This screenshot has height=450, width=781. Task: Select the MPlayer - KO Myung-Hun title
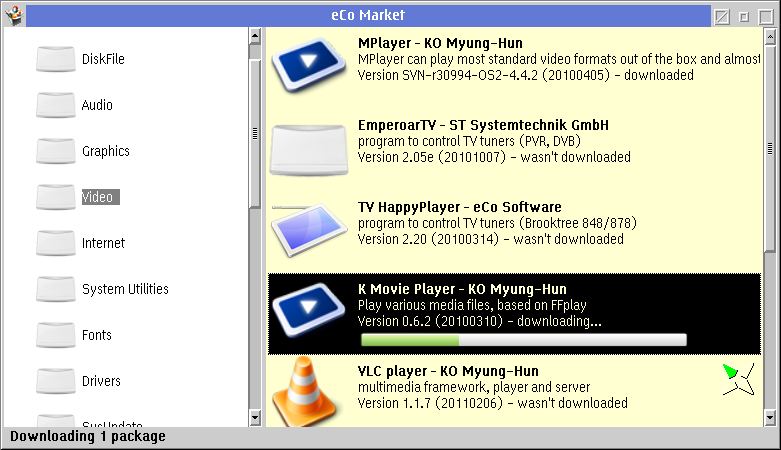(440, 43)
